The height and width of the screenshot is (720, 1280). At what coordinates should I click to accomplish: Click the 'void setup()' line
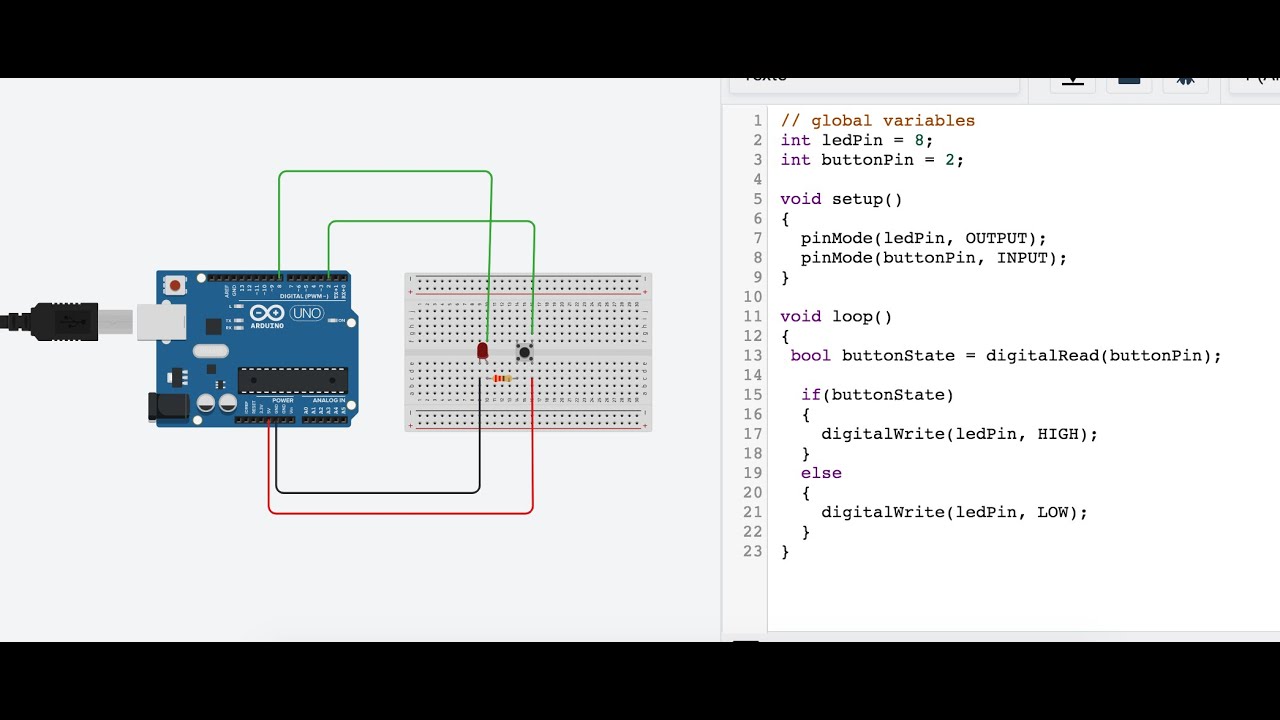842,199
